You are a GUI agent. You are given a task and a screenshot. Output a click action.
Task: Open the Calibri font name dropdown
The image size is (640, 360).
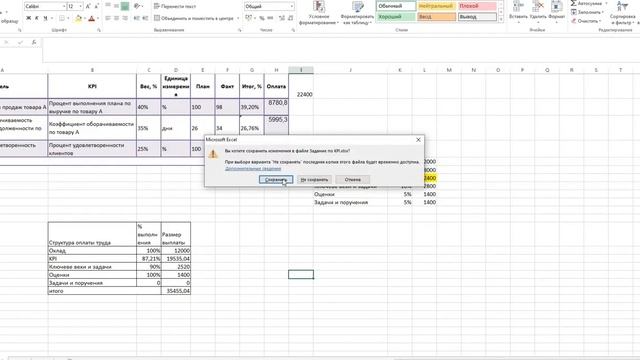(64, 7)
